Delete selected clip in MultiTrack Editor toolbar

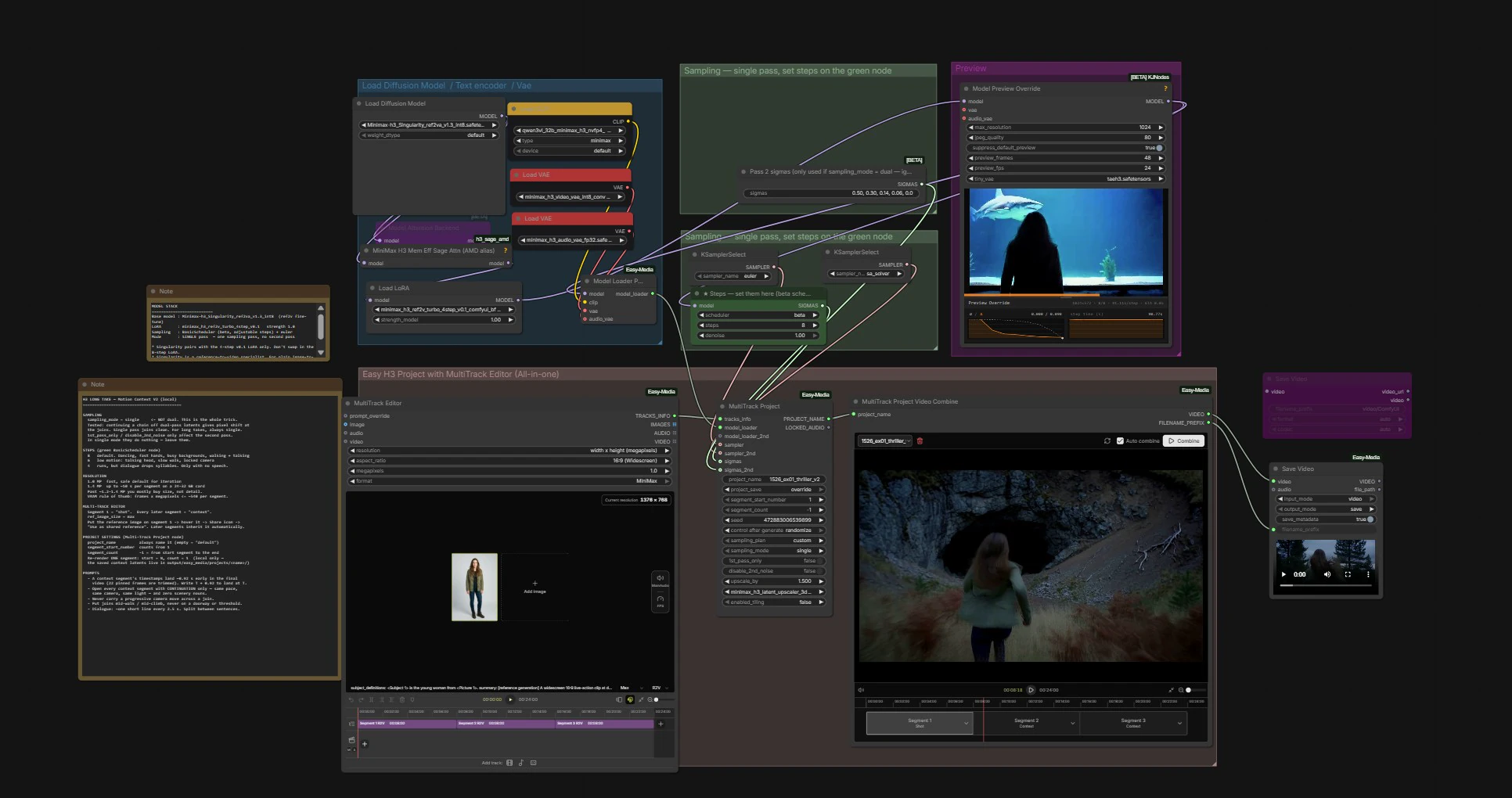(x=402, y=699)
